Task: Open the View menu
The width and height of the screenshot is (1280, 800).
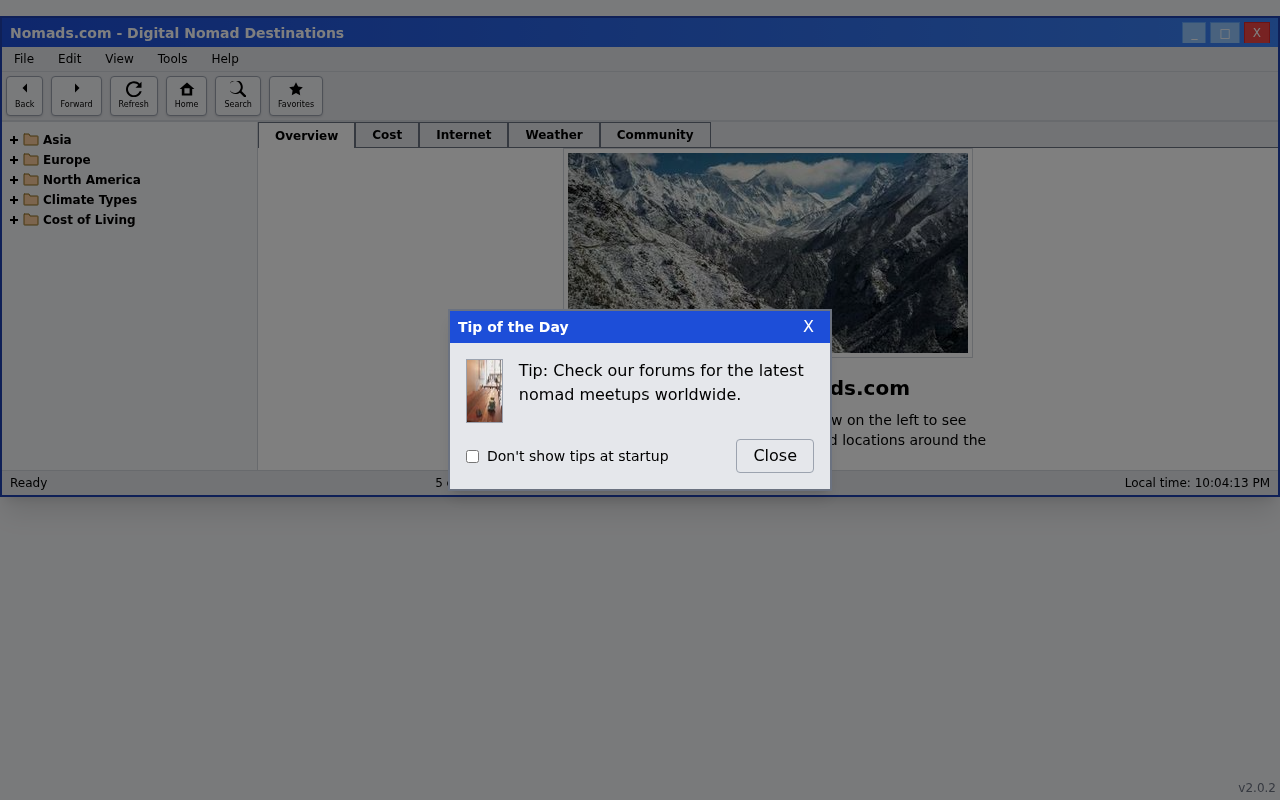Action: [x=119, y=59]
